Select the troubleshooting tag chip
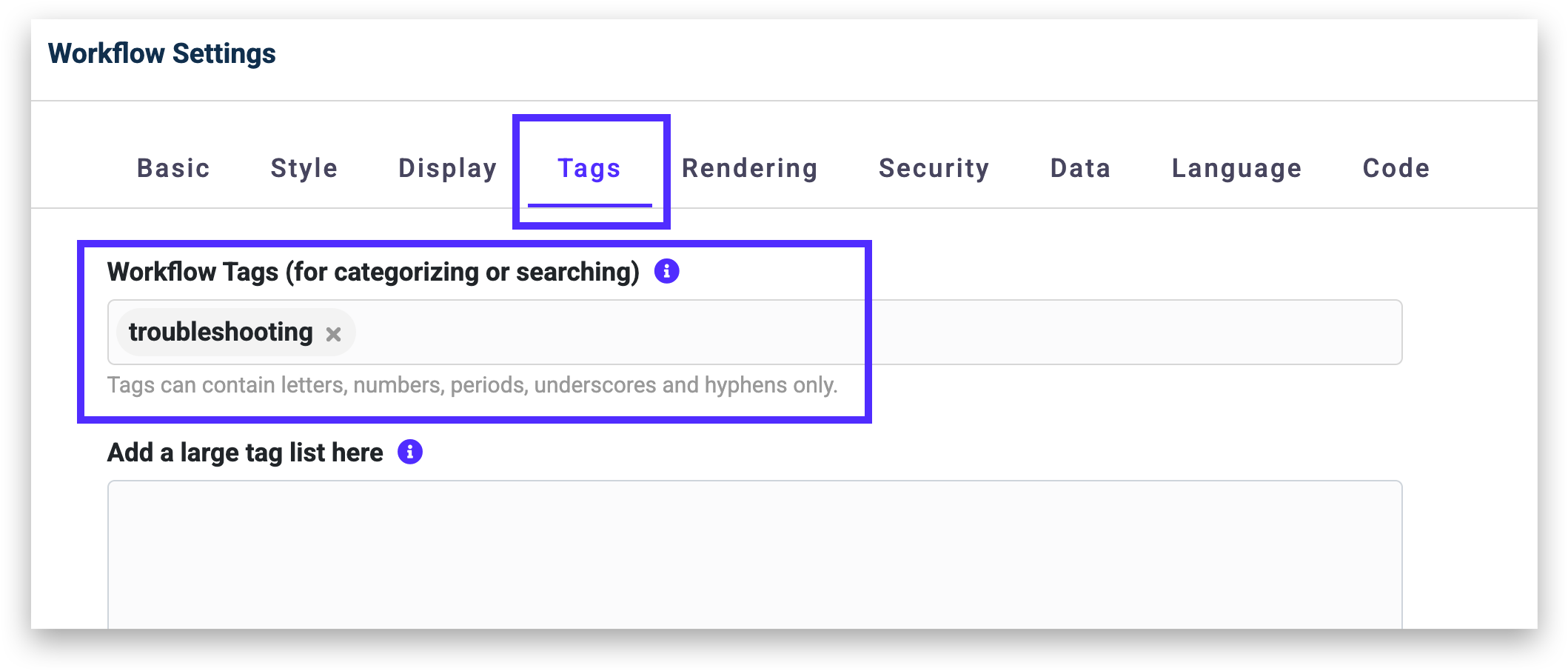The height and width of the screenshot is (671, 1568). coord(221,333)
